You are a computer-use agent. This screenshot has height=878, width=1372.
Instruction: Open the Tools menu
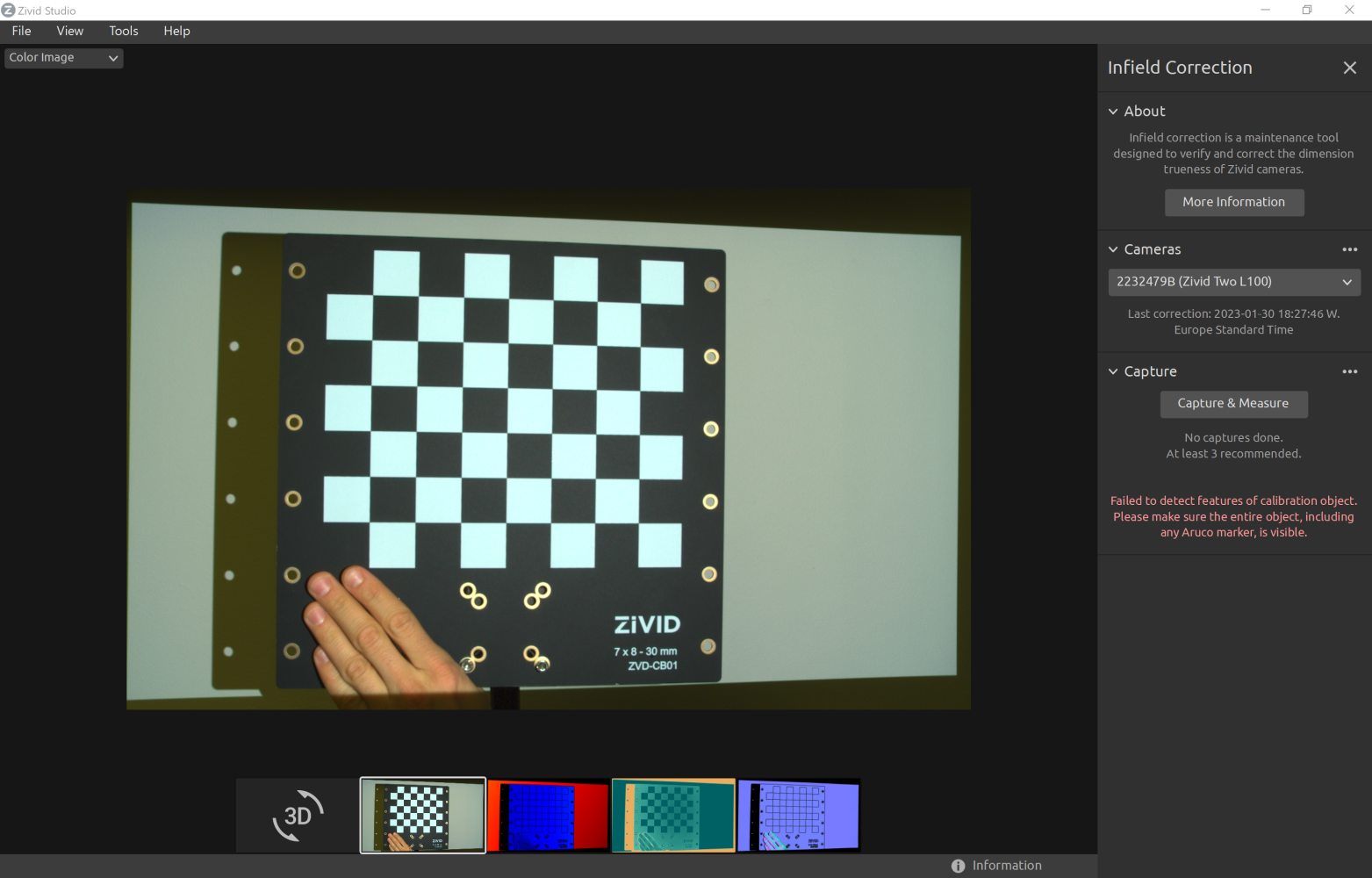124,31
